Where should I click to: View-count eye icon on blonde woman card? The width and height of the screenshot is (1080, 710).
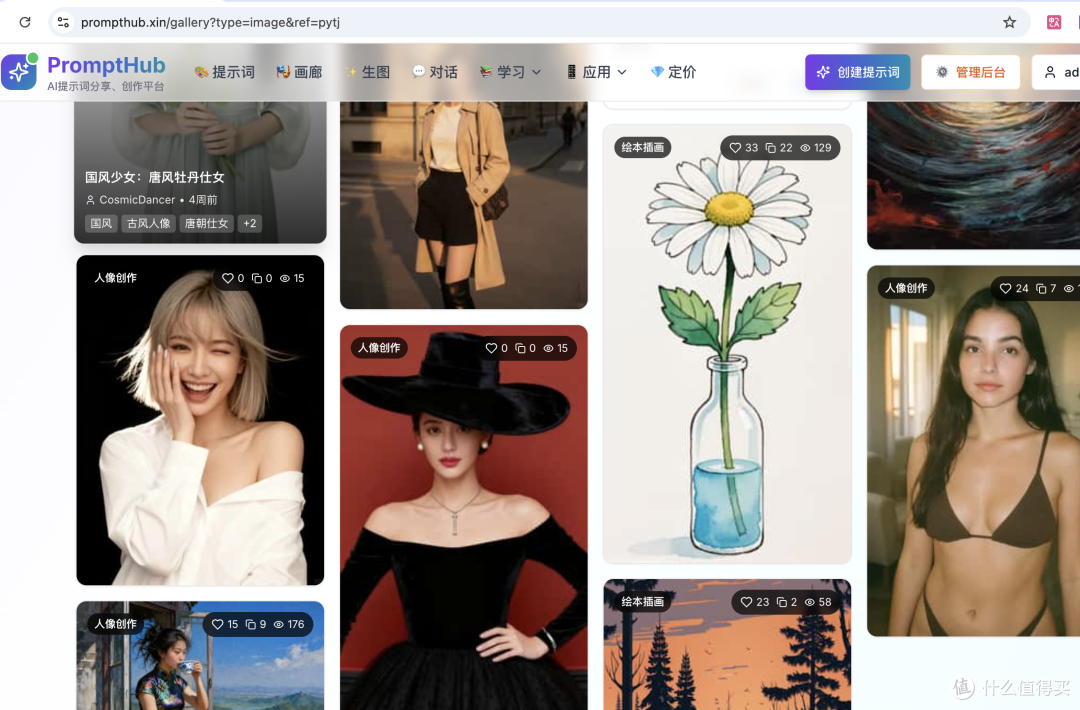(284, 278)
